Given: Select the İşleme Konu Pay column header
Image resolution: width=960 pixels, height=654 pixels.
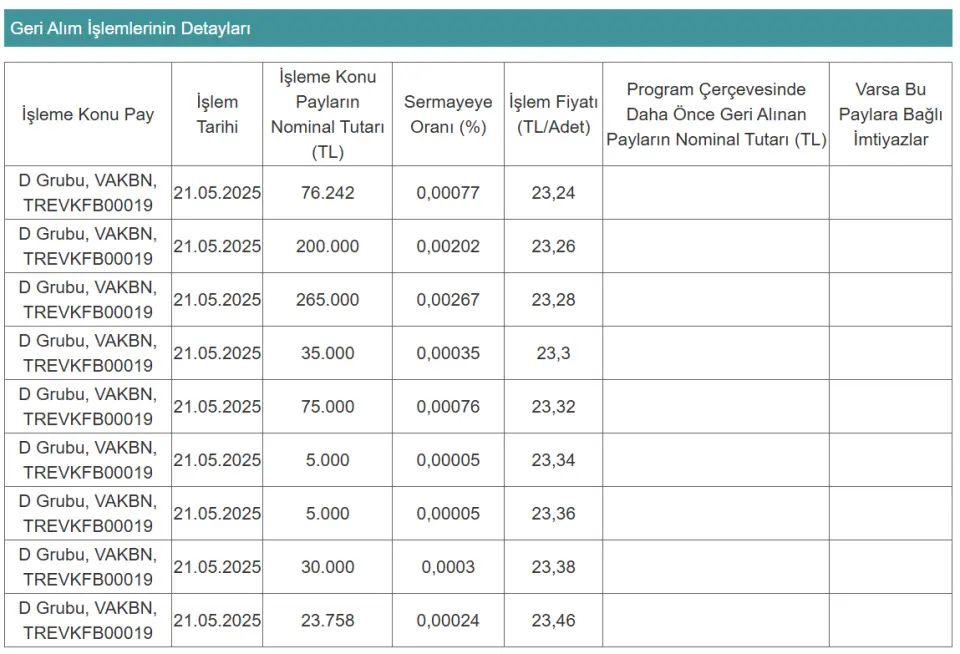Looking at the screenshot, I should click(x=88, y=114).
